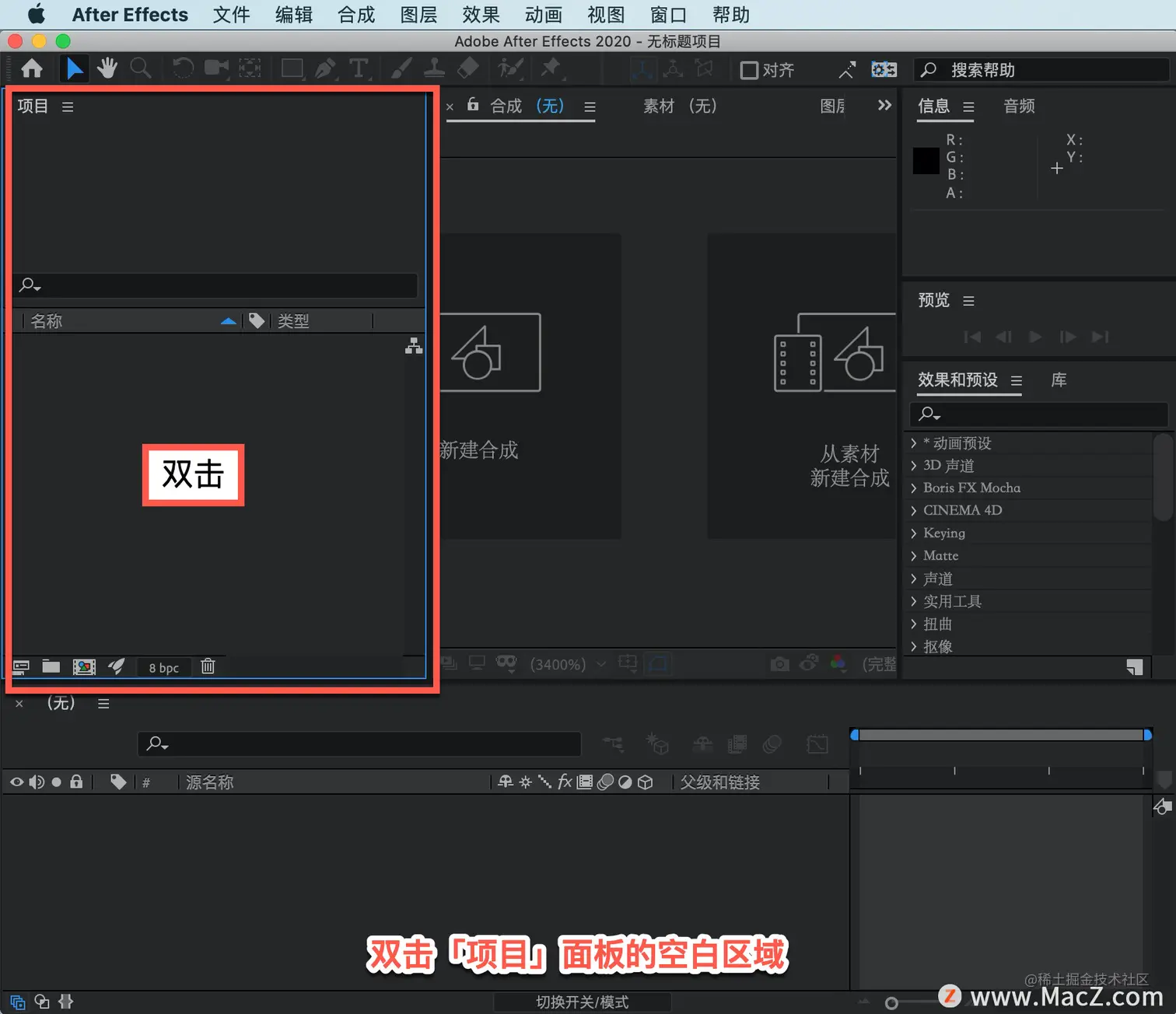Toggle the audio speaker column in timeline
Screen dimensions: 1176x1014
pyautogui.click(x=37, y=782)
